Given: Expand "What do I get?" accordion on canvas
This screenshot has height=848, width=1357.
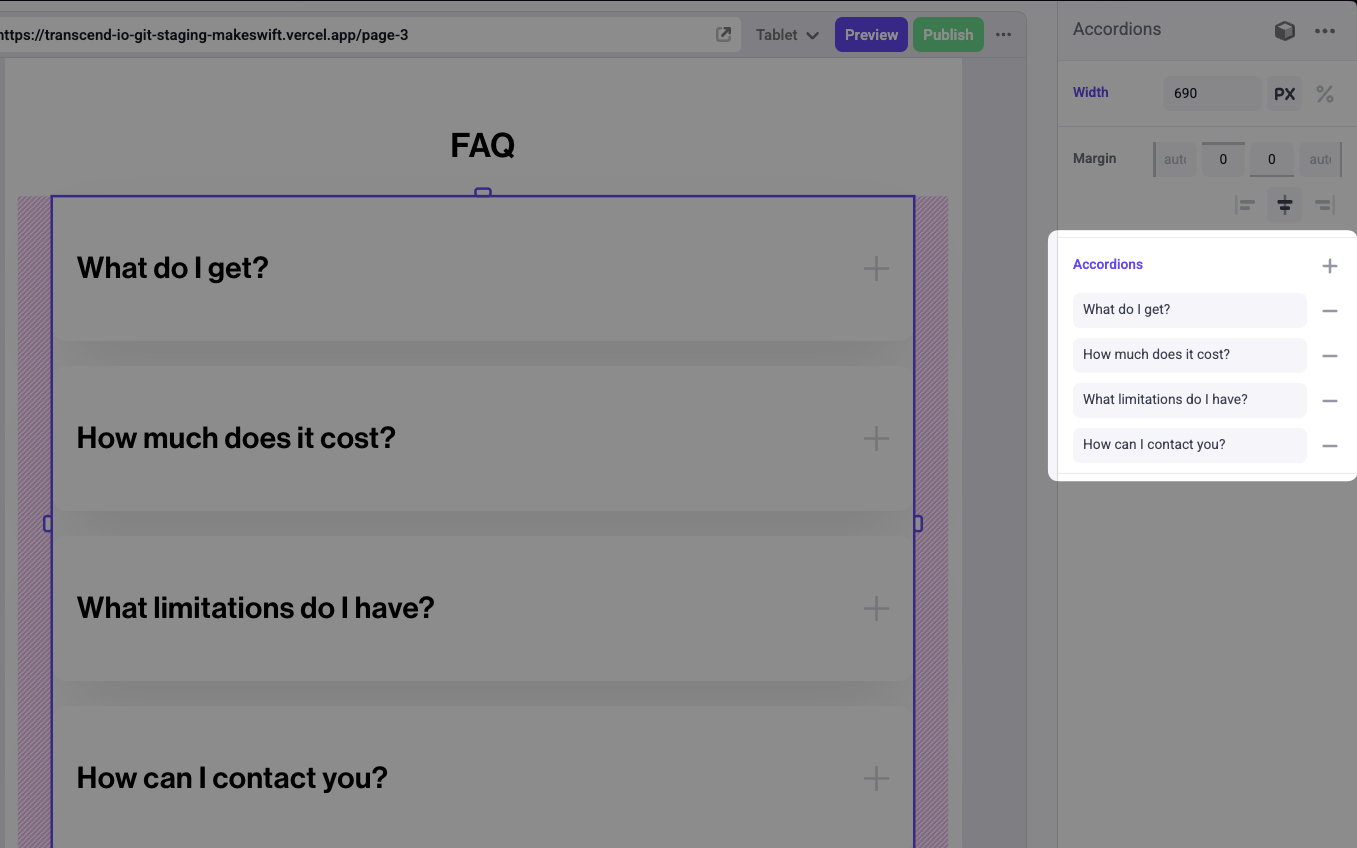Looking at the screenshot, I should 875,268.
